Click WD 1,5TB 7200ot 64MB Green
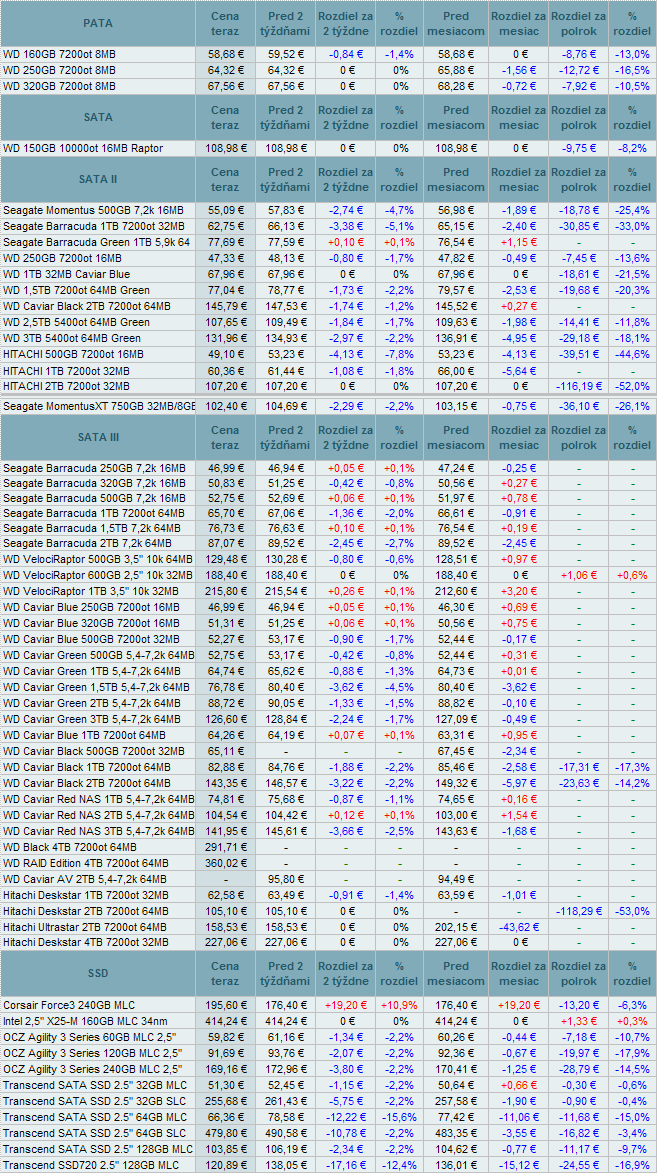This screenshot has height=1173, width=657. (x=76, y=290)
